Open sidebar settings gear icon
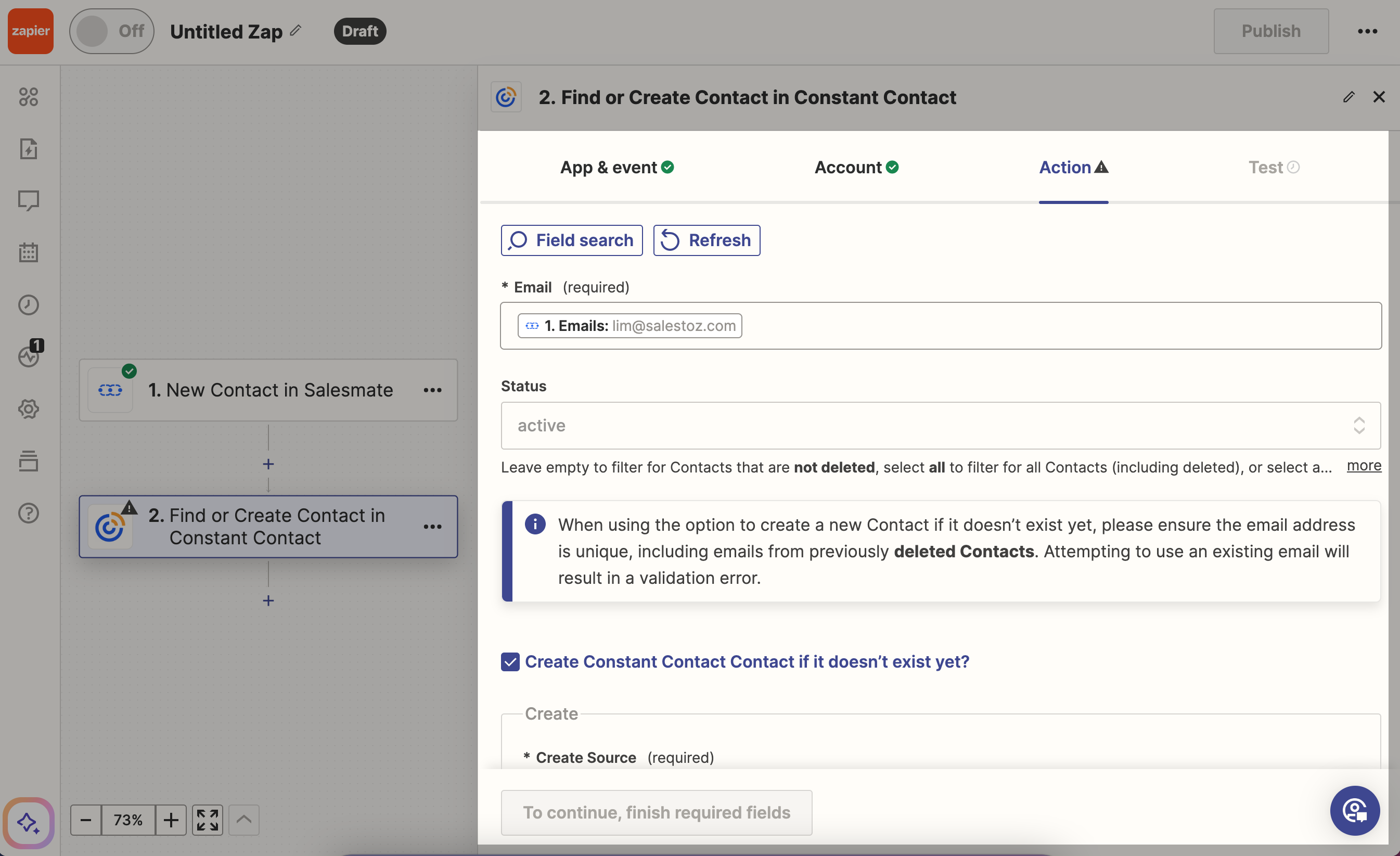 click(29, 408)
